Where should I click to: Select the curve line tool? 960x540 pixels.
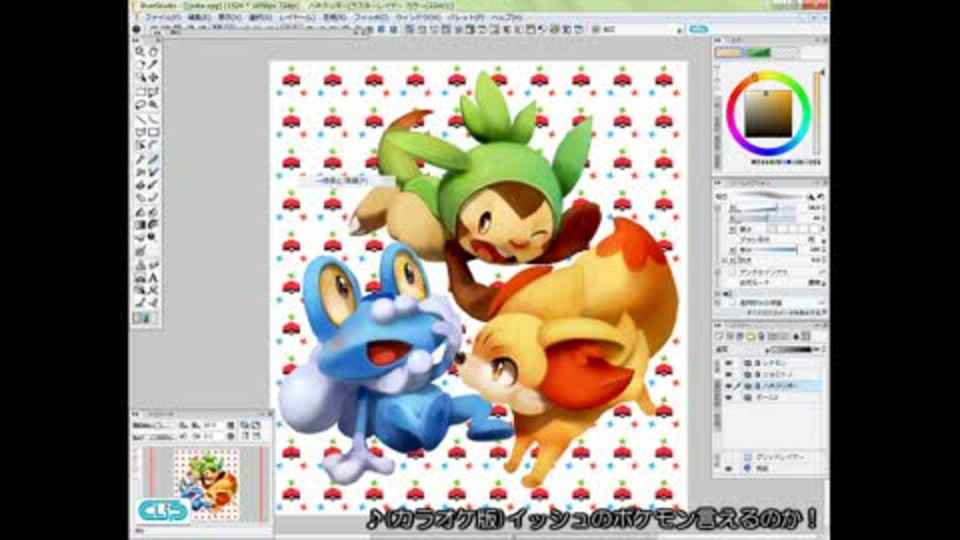click(153, 119)
